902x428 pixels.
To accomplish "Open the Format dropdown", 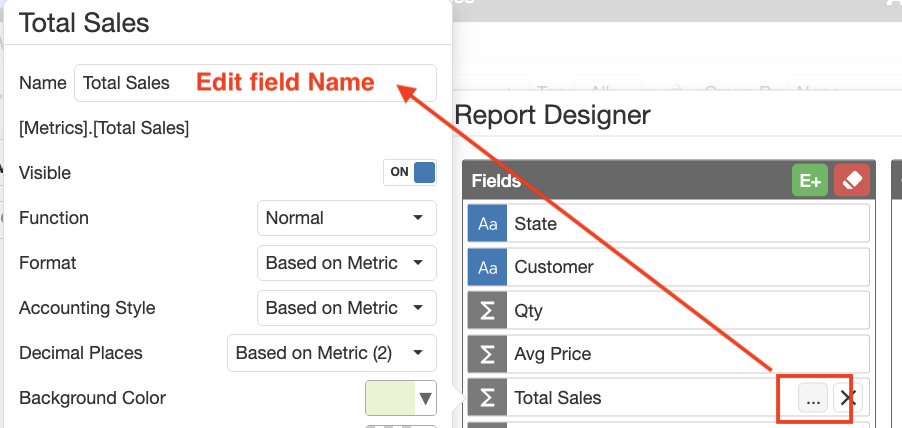I will [347, 263].
